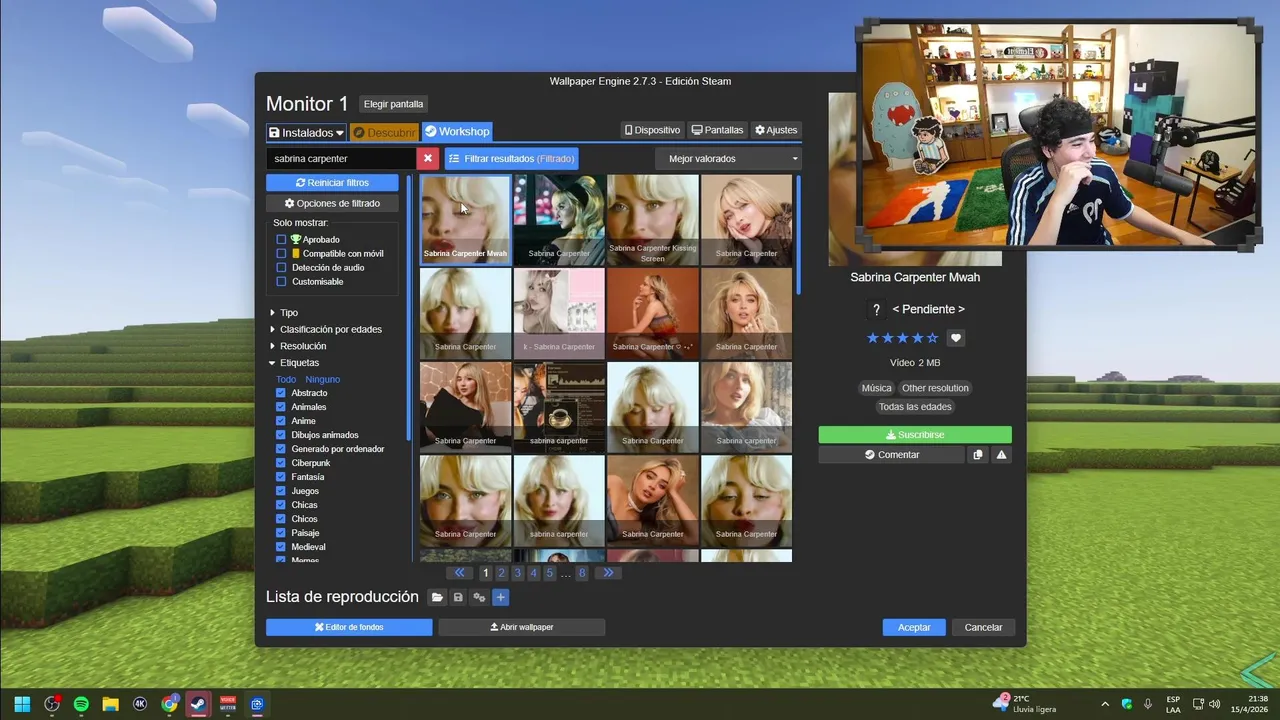Open Ajustes settings

tap(776, 130)
